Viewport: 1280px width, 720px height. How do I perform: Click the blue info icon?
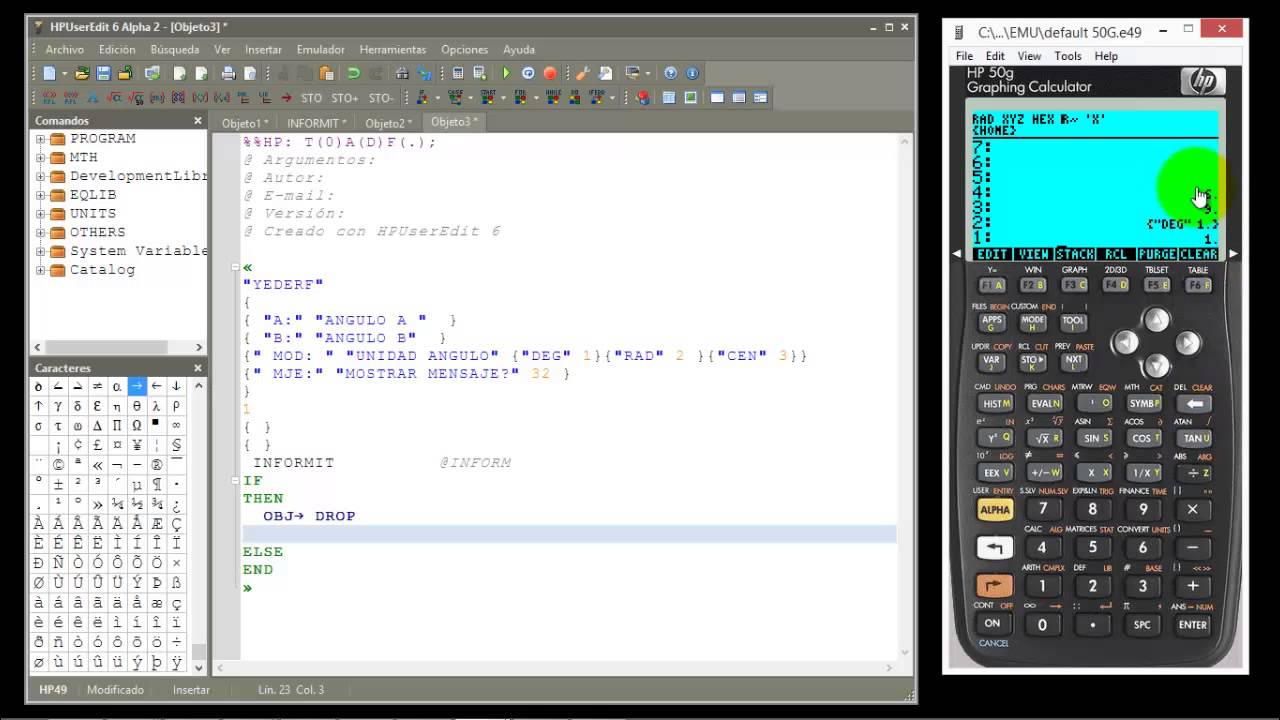point(692,73)
